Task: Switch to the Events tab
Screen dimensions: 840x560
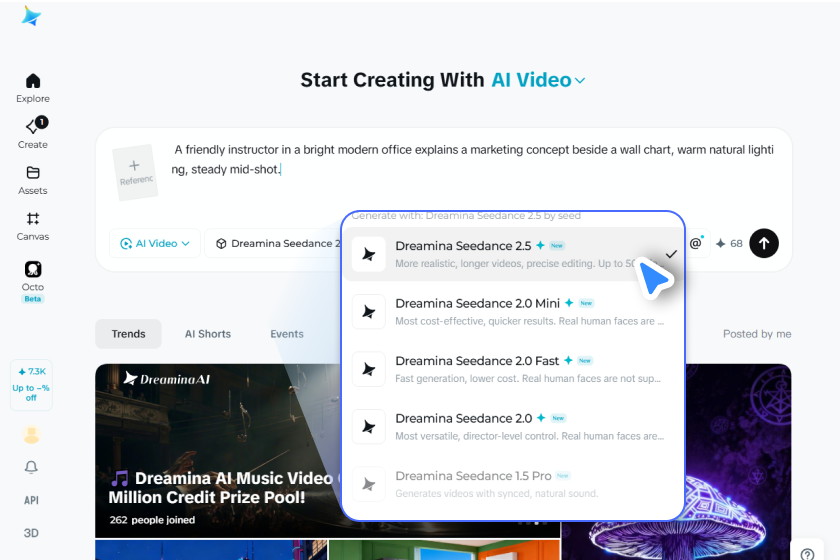Action: (x=287, y=334)
